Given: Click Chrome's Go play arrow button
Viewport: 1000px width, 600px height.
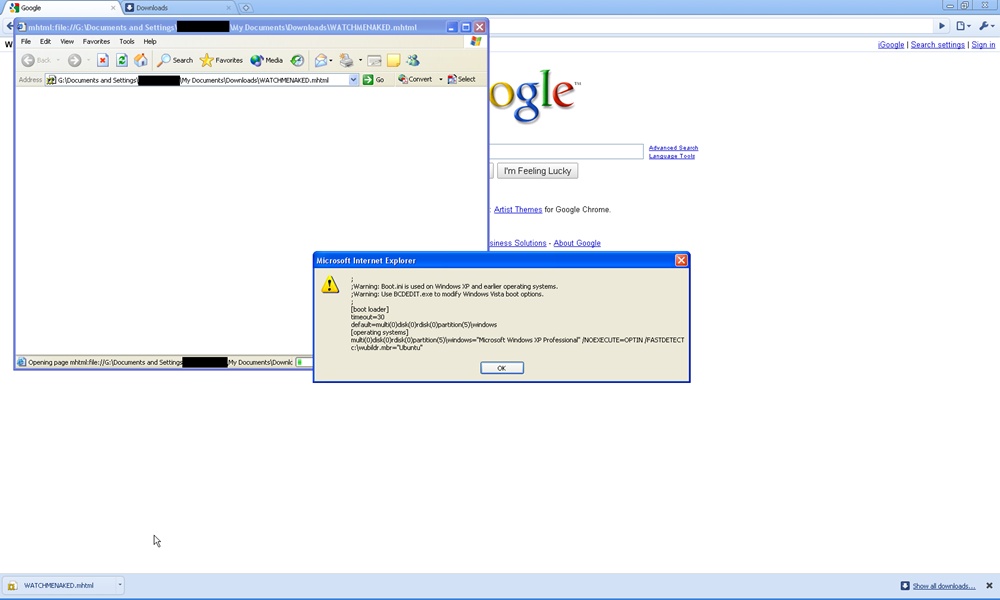Looking at the screenshot, I should [941, 26].
